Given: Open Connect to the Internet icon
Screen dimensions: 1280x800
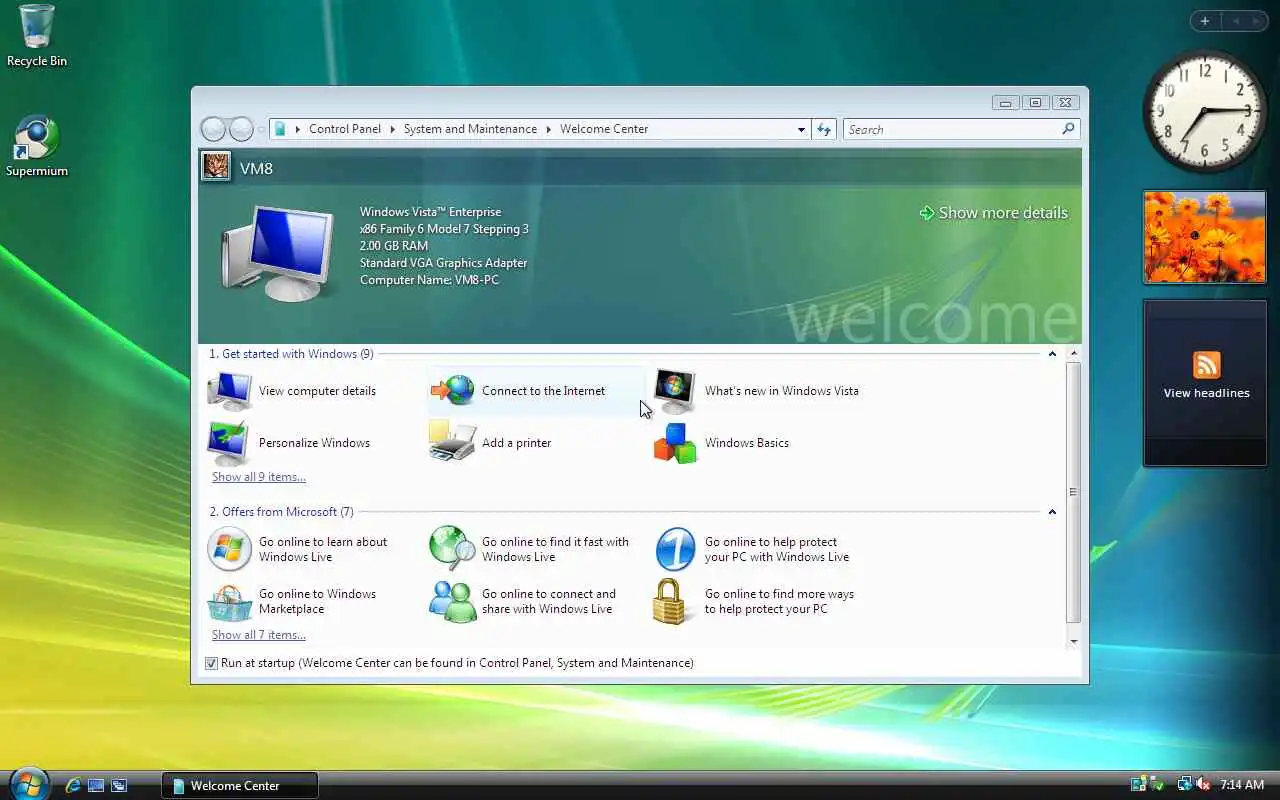Looking at the screenshot, I should (x=453, y=391).
